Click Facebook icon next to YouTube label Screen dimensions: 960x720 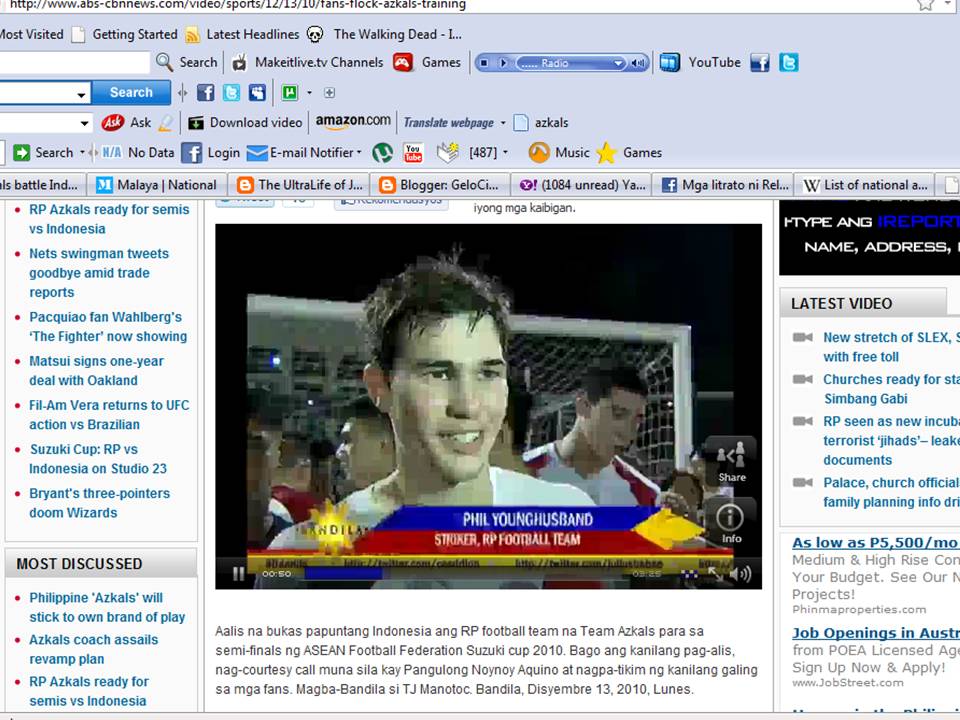coord(760,62)
